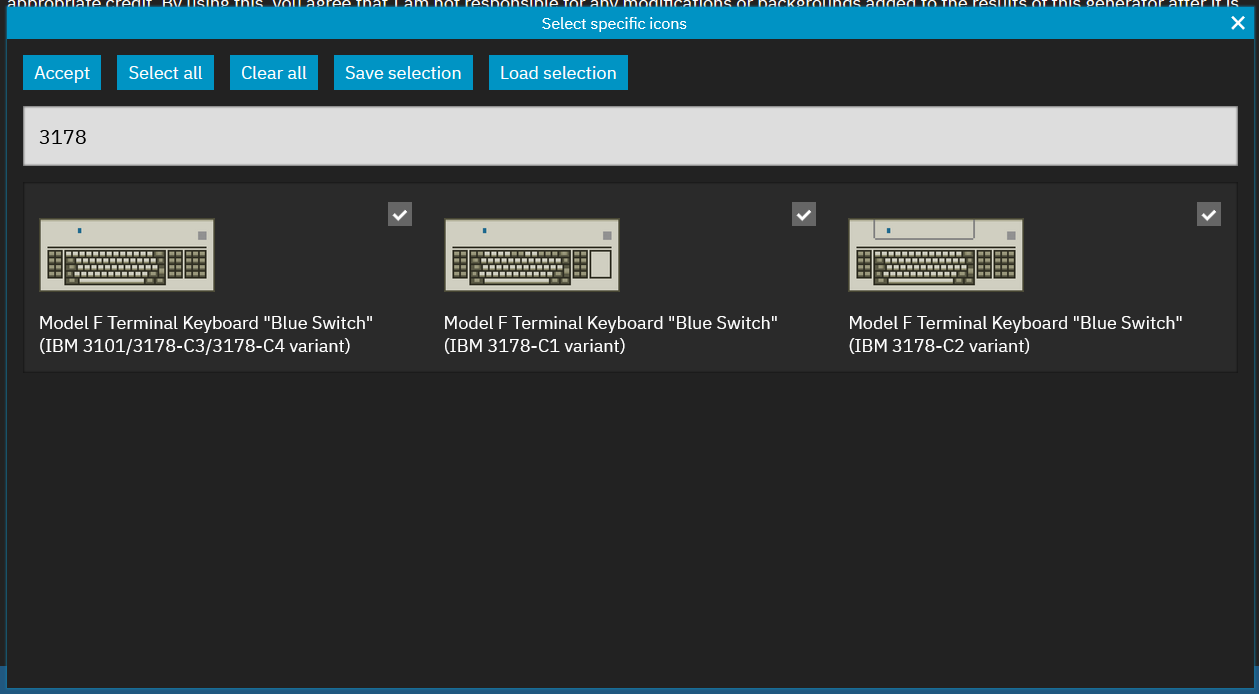Clear all selected icons
The height and width of the screenshot is (694, 1259).
click(273, 72)
